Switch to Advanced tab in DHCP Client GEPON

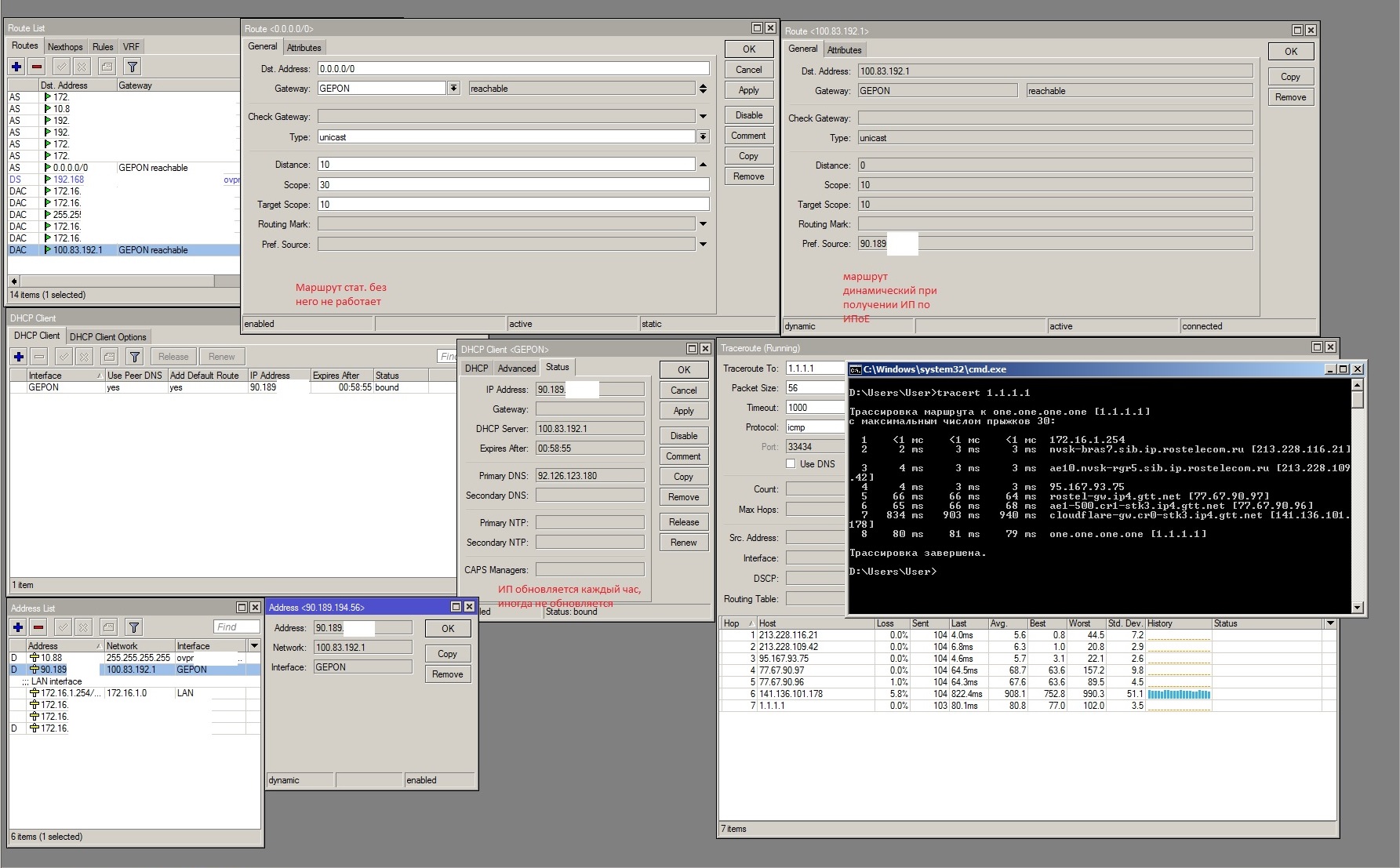point(517,369)
